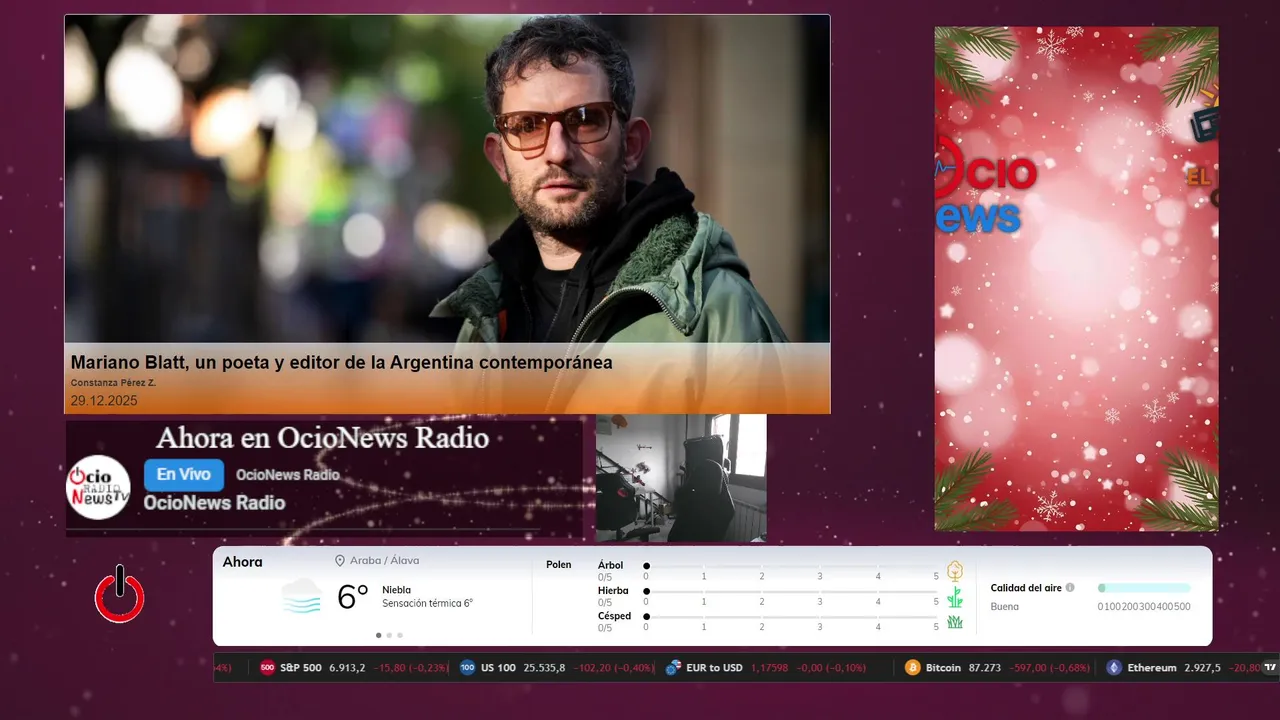Click the Césped lawn pollen icon
The height and width of the screenshot is (720, 1280).
(x=955, y=622)
